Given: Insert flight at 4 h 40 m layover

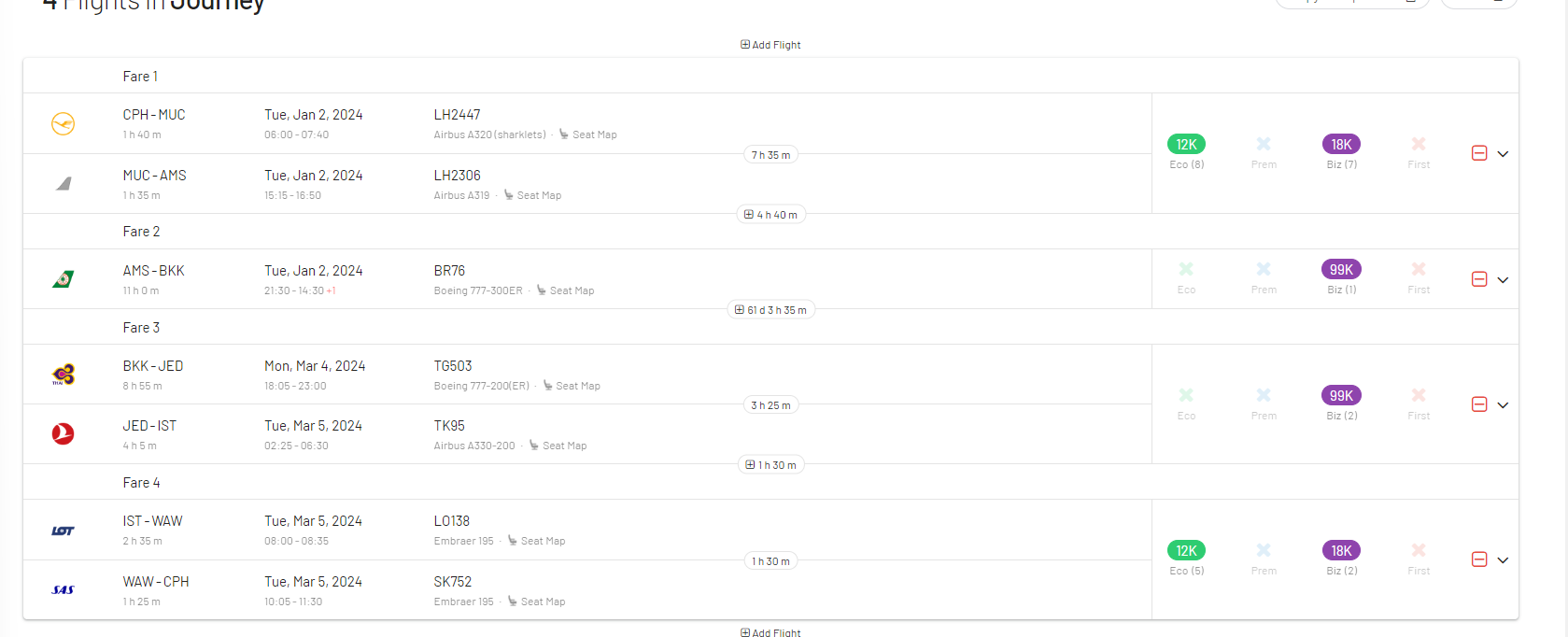Looking at the screenshot, I should (x=770, y=215).
